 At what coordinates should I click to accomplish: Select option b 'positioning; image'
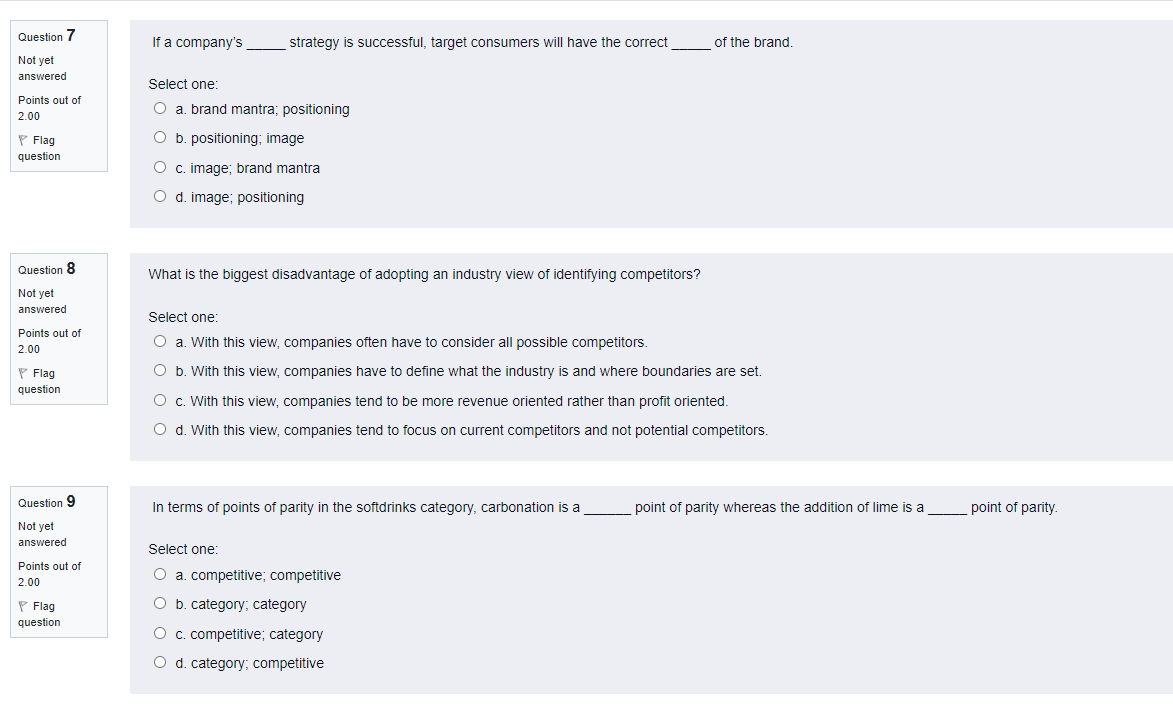[160, 138]
